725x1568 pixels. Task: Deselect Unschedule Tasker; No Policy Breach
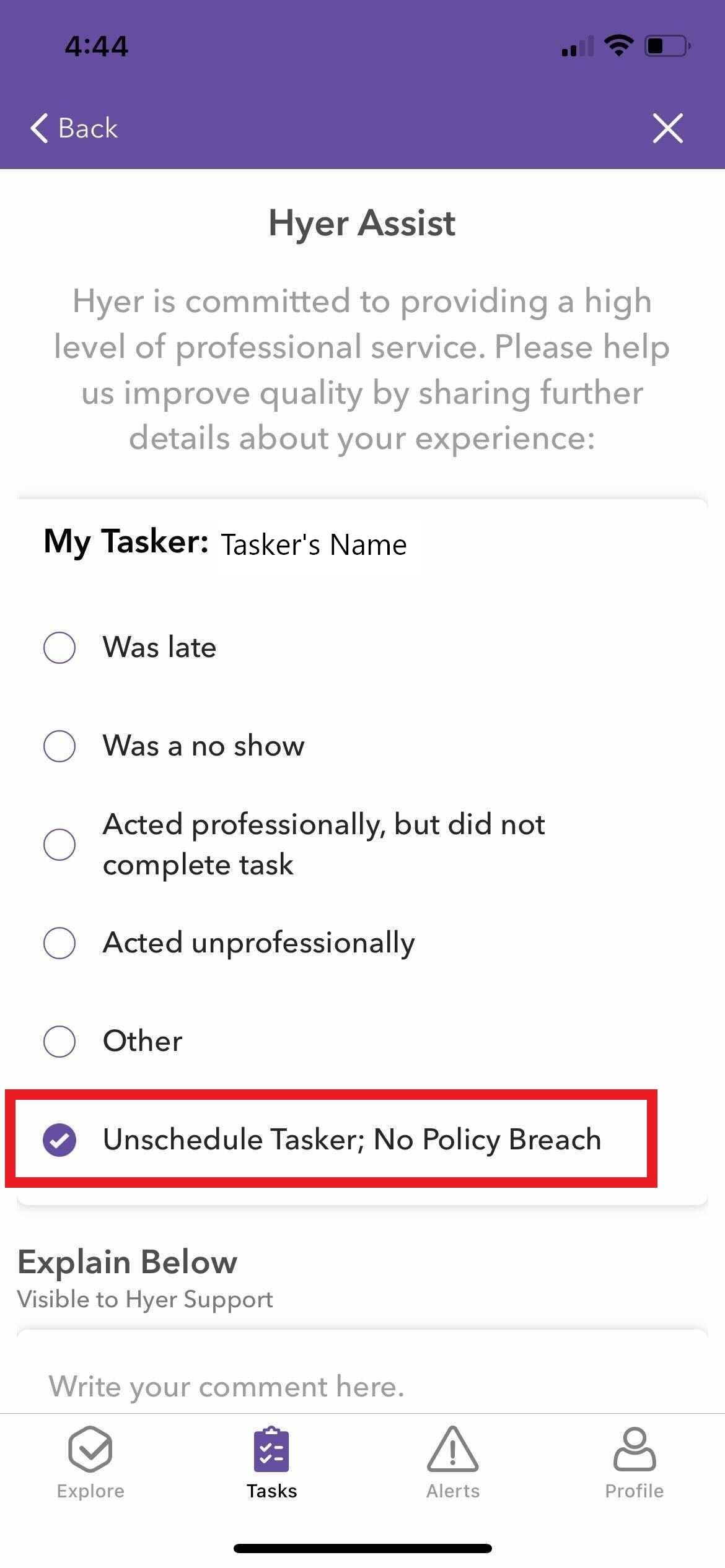pyautogui.click(x=59, y=1139)
